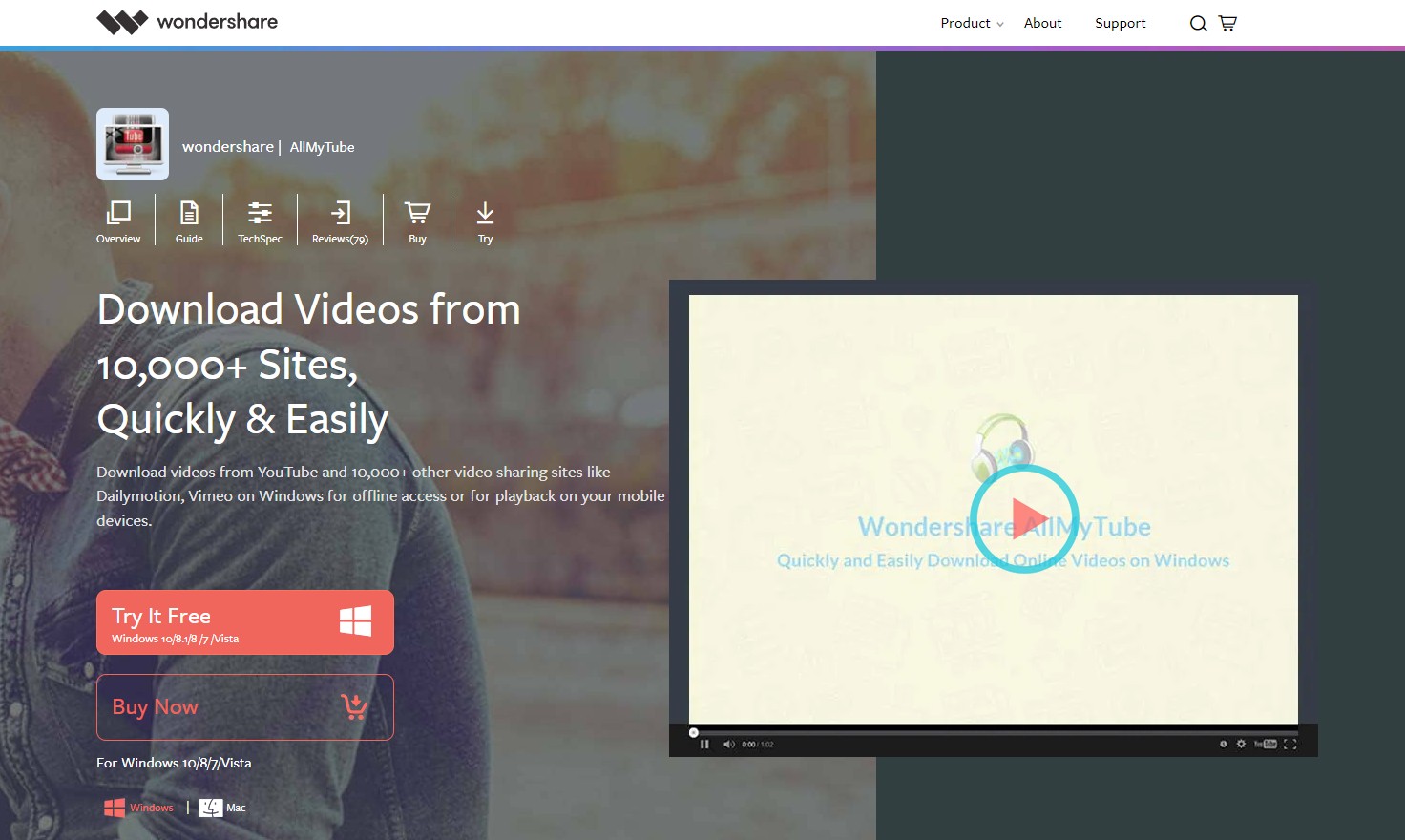The image size is (1405, 840).
Task: Click 'For Windows 10/8/7/Vista' text
Action: pyautogui.click(x=174, y=763)
